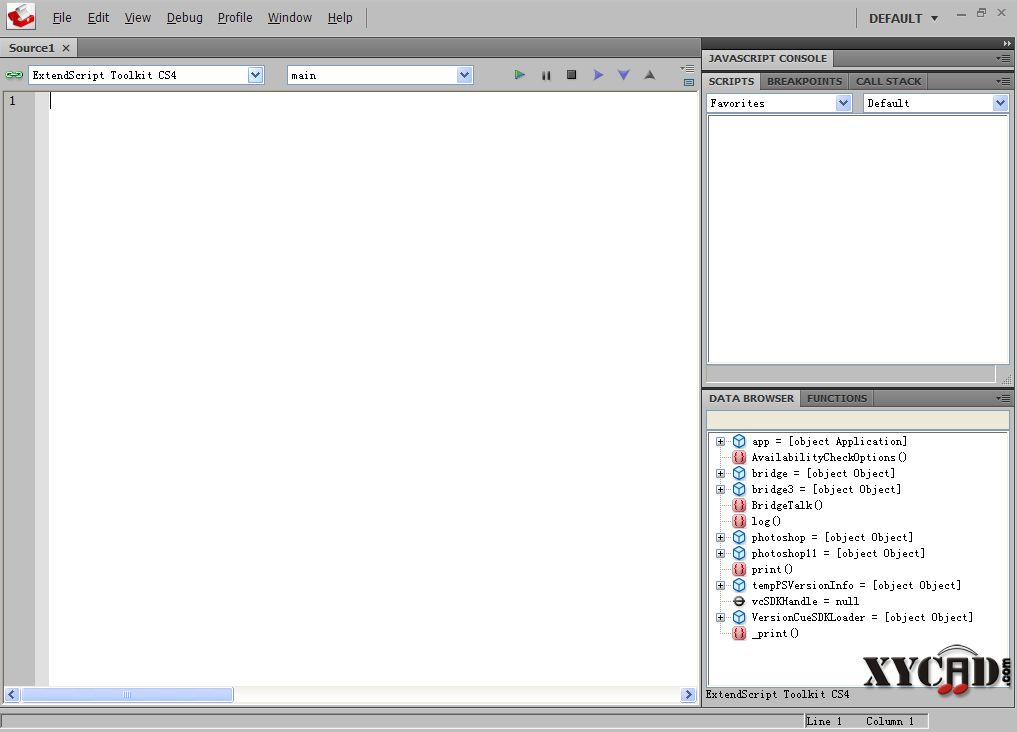Expand the tempPSVersionInfo node
Image resolution: width=1017 pixels, height=732 pixels.
click(721, 585)
